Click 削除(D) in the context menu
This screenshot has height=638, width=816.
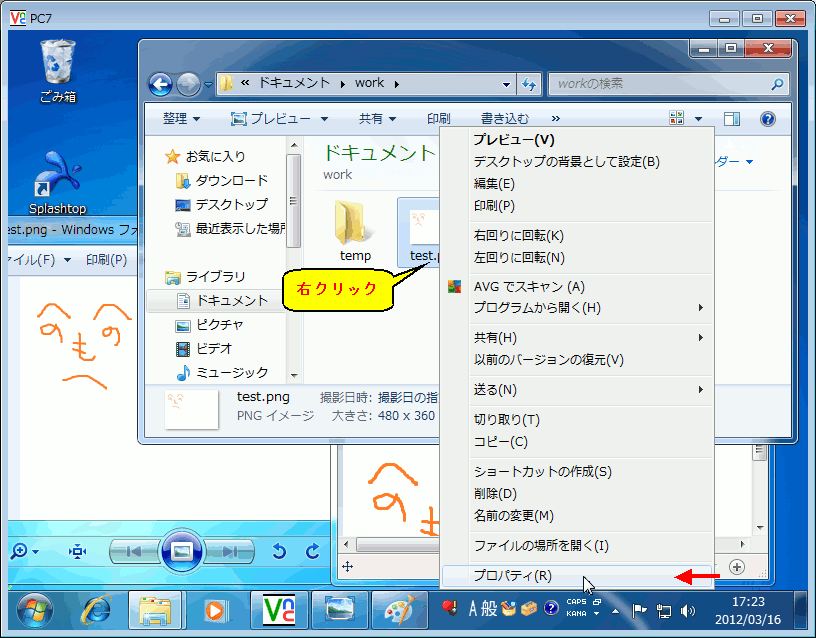click(x=495, y=493)
